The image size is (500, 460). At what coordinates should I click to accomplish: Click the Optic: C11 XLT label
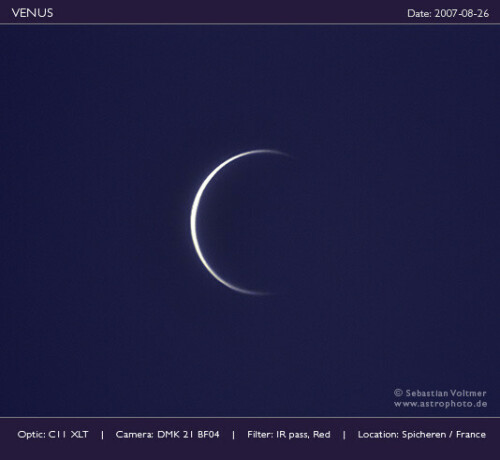(53, 434)
